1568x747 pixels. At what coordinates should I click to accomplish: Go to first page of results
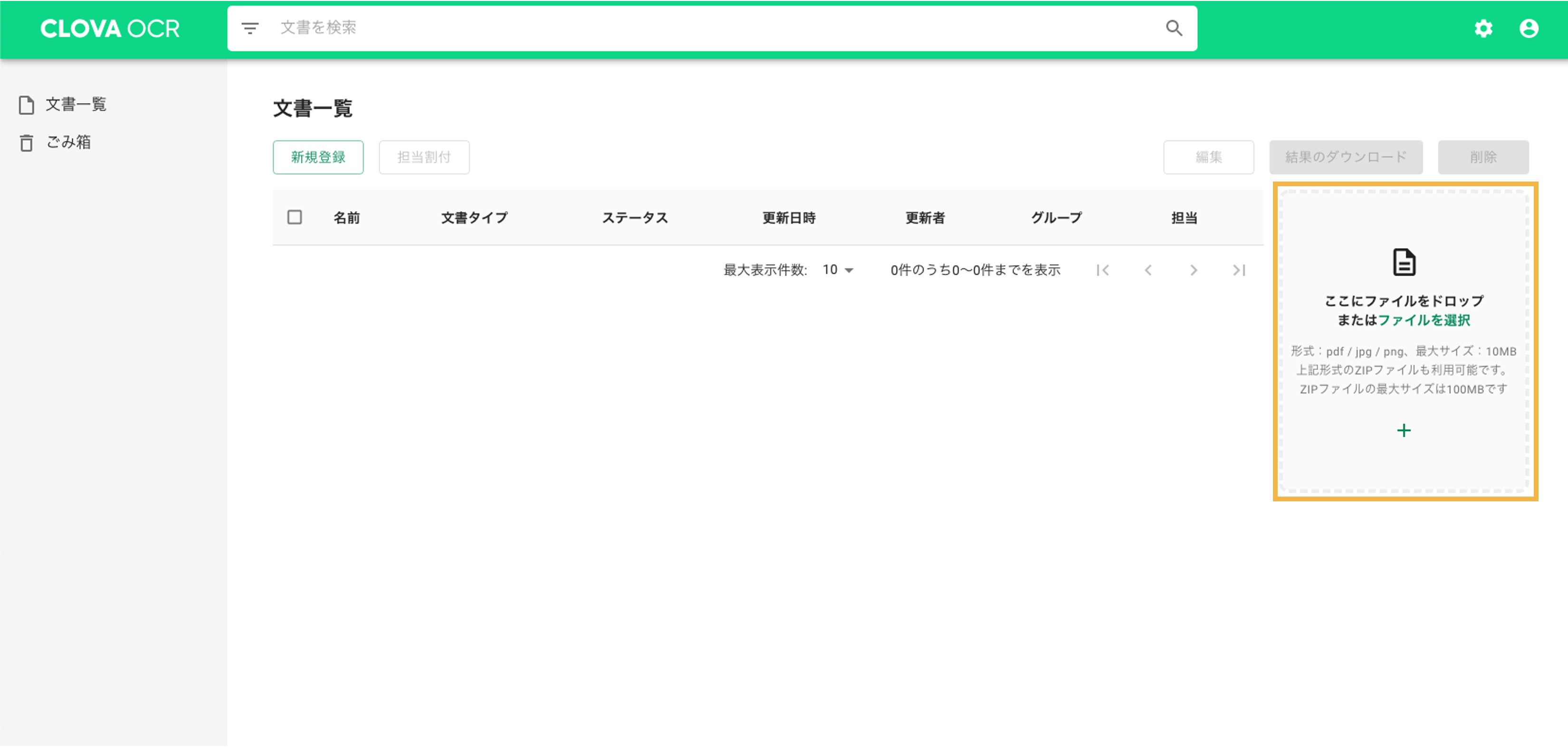(1102, 270)
